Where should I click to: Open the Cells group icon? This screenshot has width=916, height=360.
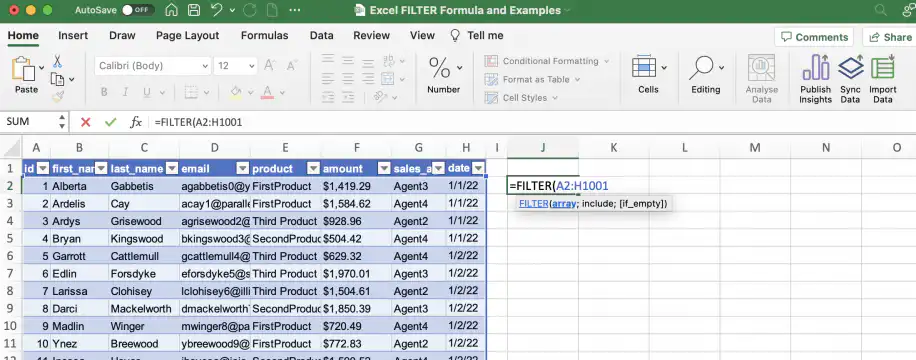click(644, 67)
